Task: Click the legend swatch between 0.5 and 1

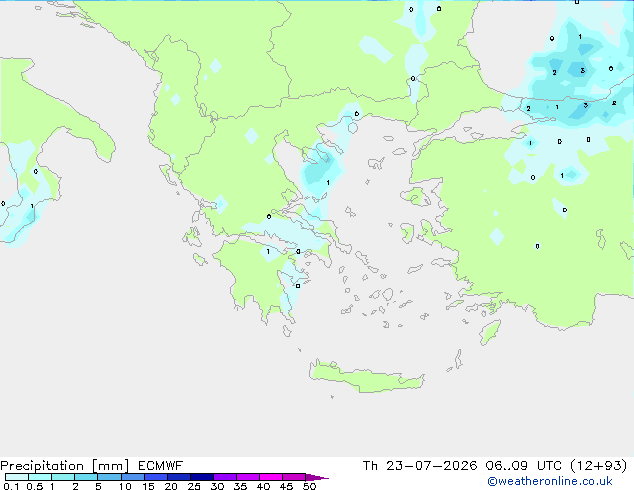Action: coord(40,477)
